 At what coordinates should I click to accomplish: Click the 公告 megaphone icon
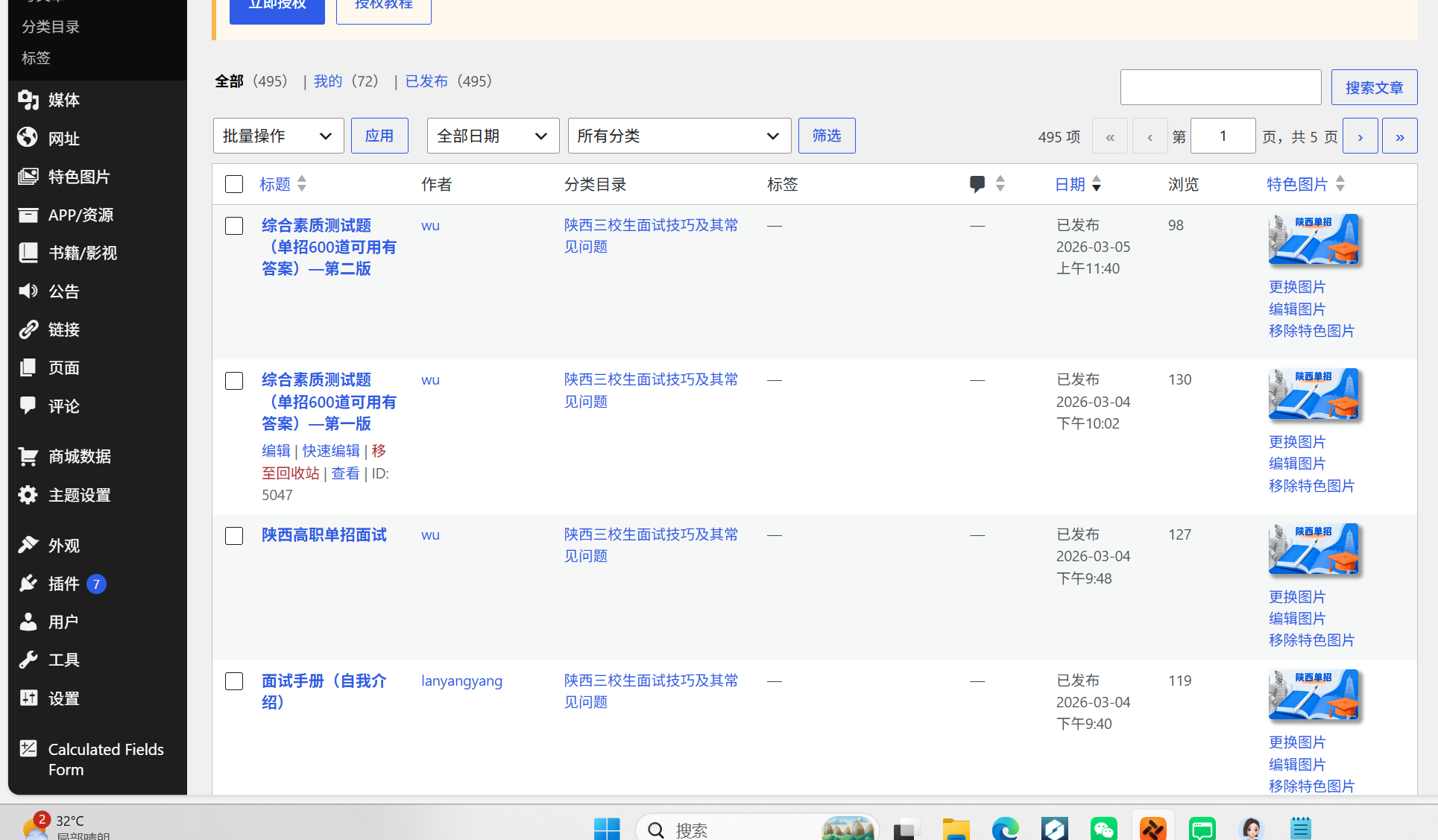[x=28, y=291]
